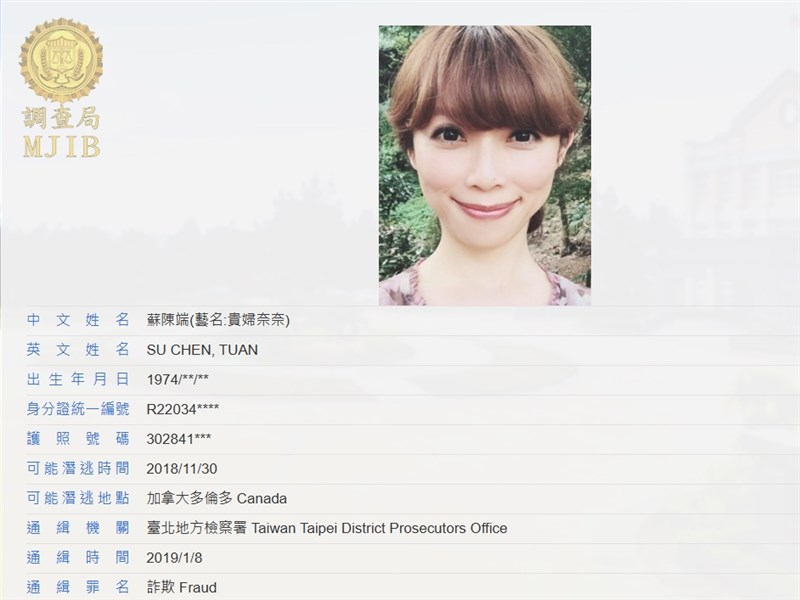Click the MJIB gold badge emblem
The height and width of the screenshot is (600, 800).
click(61, 60)
